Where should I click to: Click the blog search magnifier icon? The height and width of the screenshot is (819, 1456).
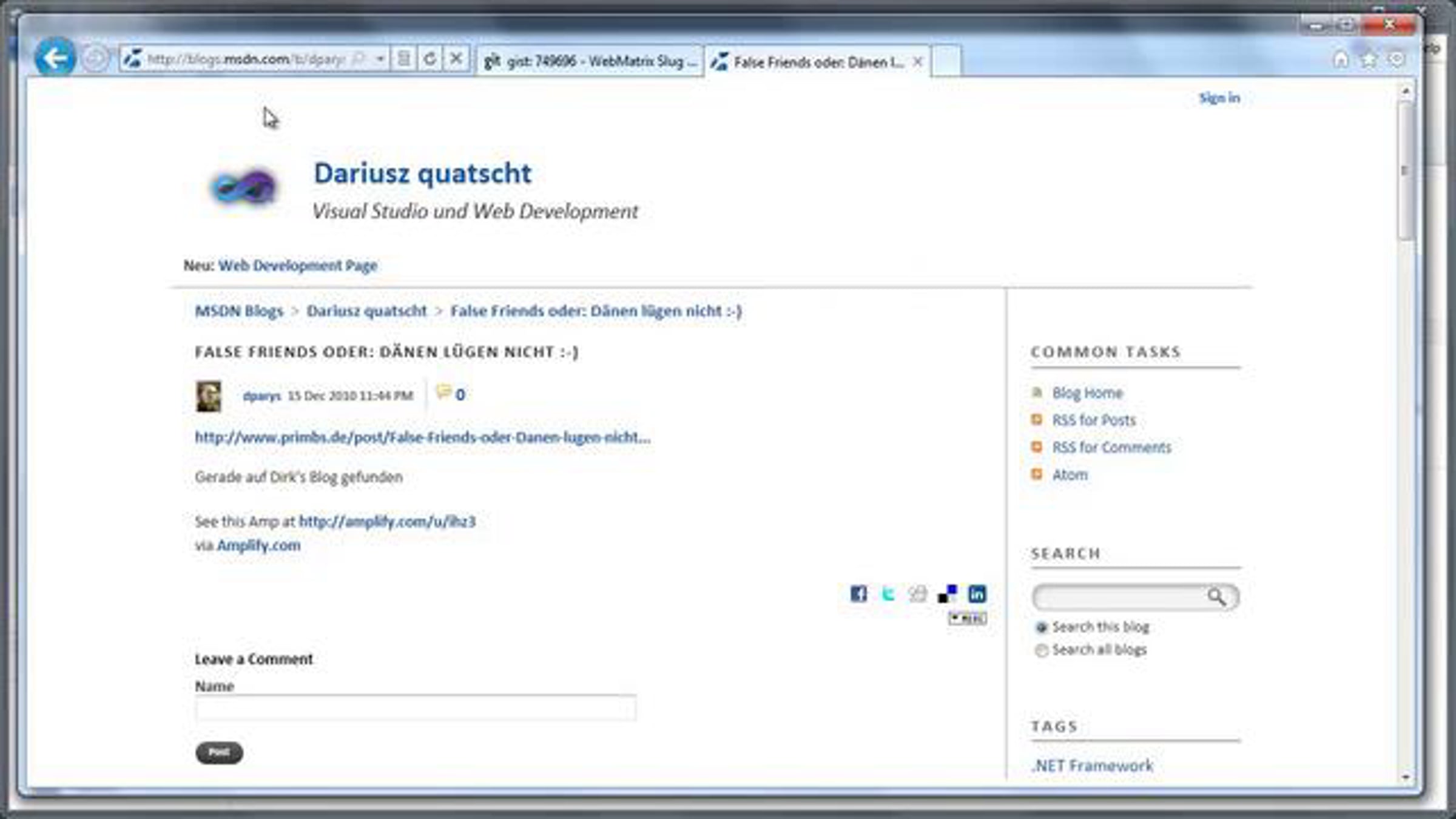(1216, 597)
